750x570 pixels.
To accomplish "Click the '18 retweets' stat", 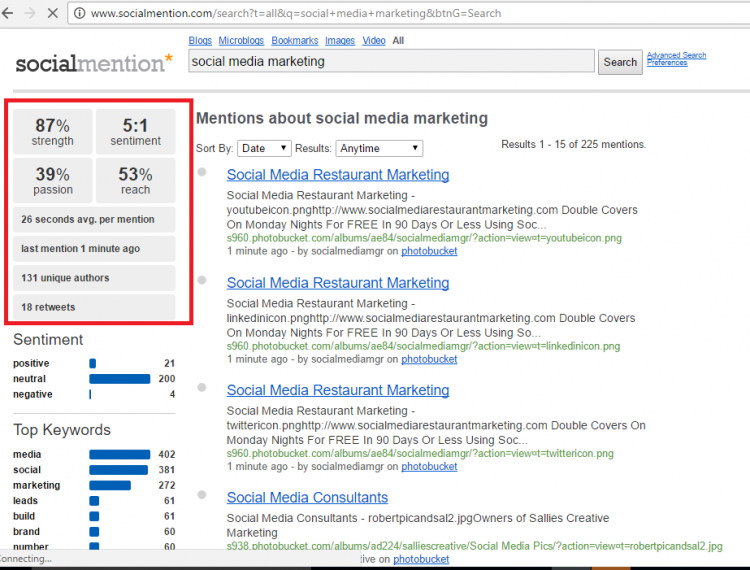I will point(94,307).
